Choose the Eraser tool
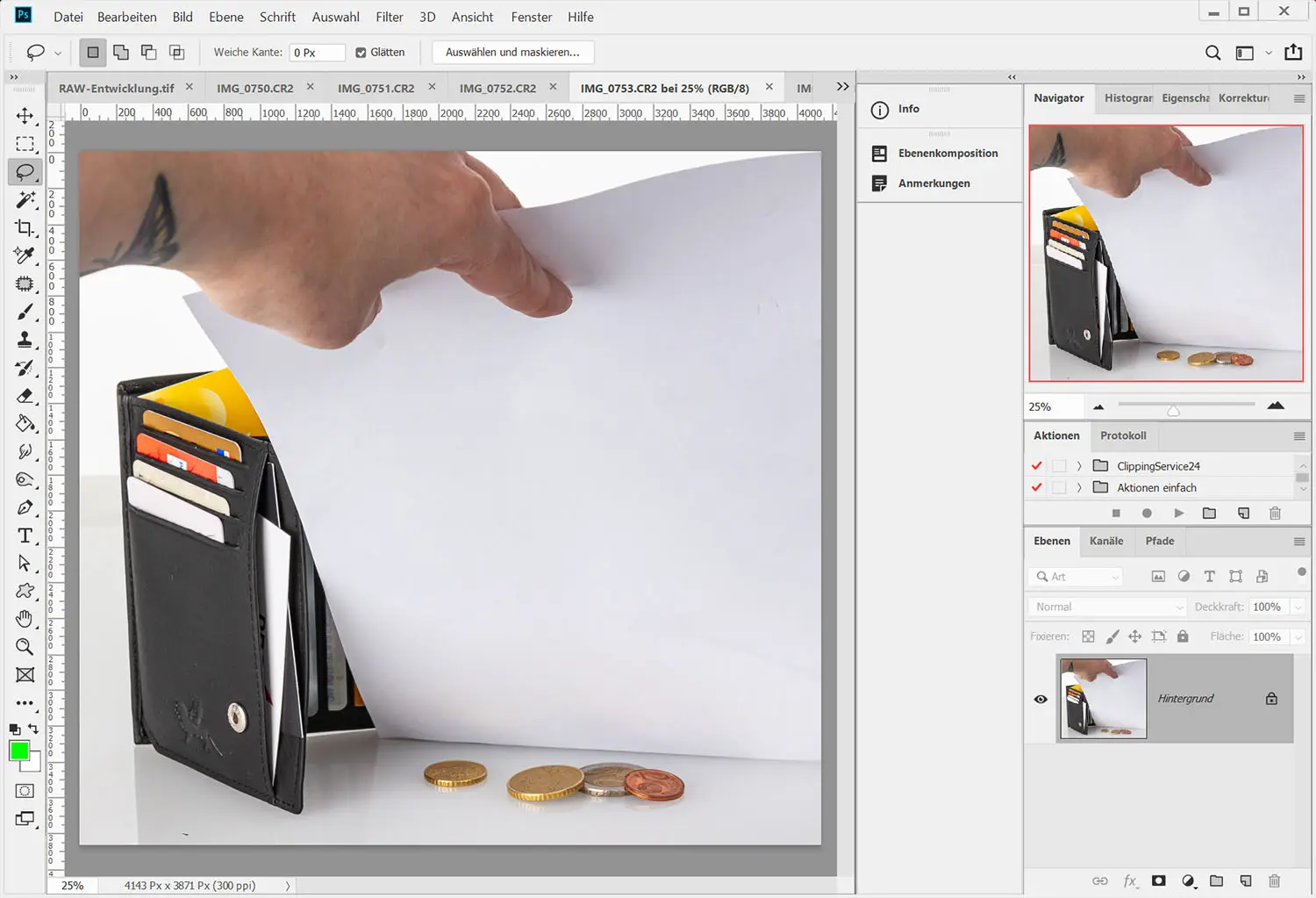1316x898 pixels. point(25,396)
